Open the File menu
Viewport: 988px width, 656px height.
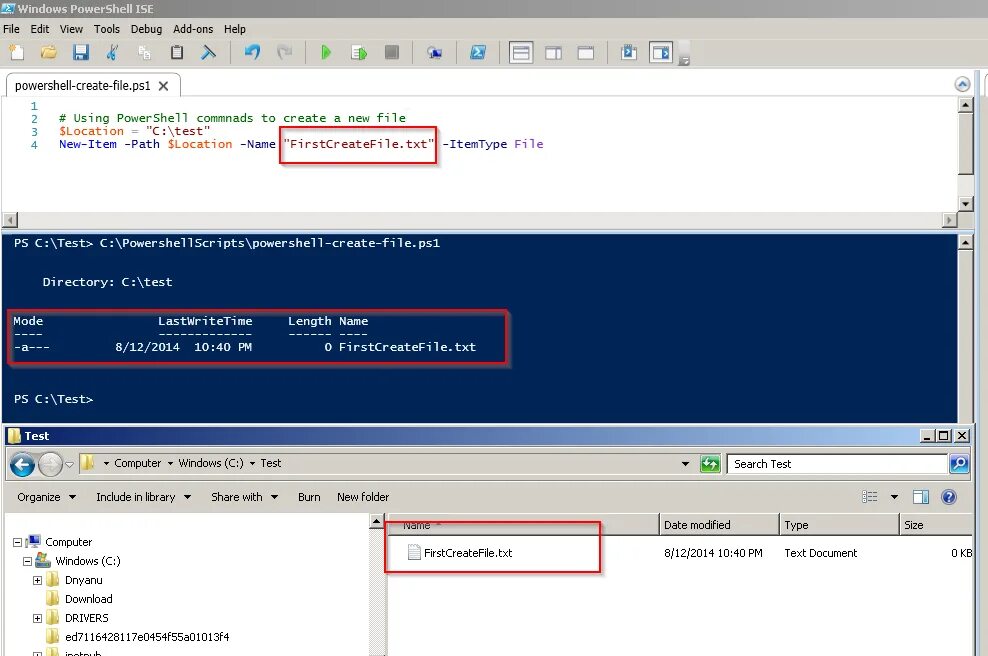[x=11, y=29]
